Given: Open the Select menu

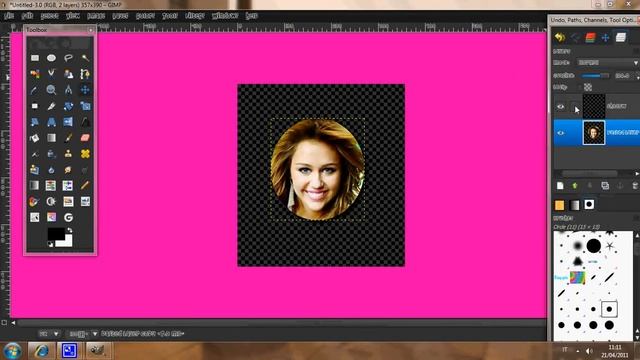Looking at the screenshot, I should [50, 16].
